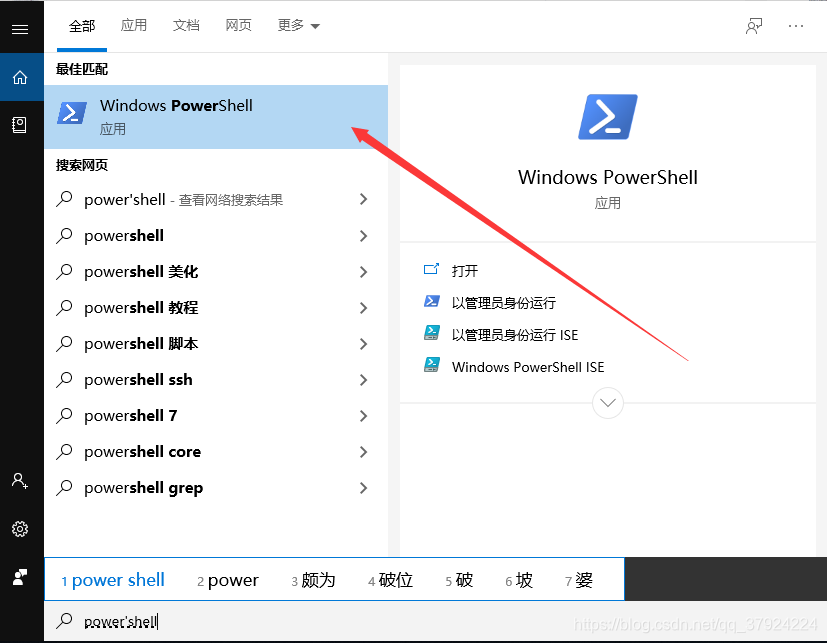Open the notebook icon in the sidebar
This screenshot has height=643, width=827.
pyautogui.click(x=20, y=125)
